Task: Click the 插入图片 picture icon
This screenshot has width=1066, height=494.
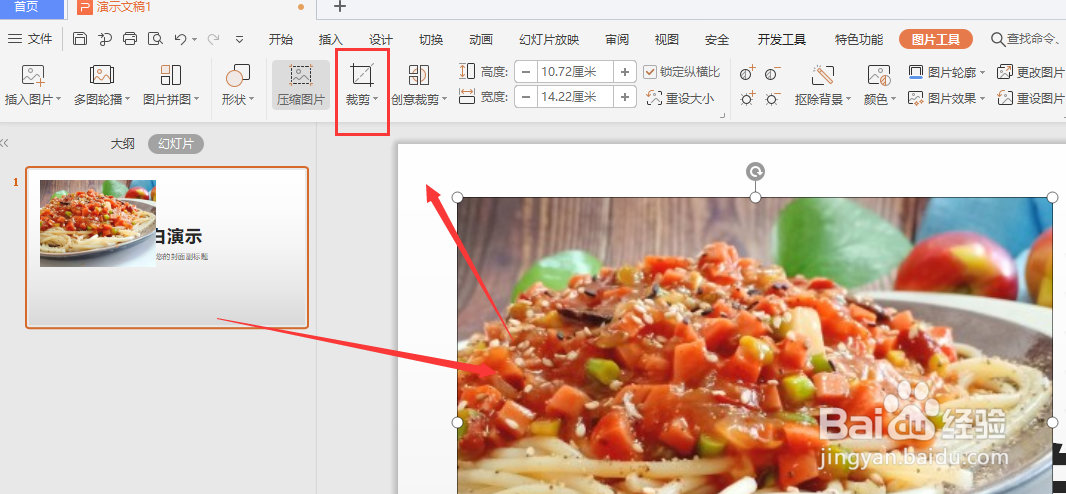Action: pyautogui.click(x=33, y=75)
